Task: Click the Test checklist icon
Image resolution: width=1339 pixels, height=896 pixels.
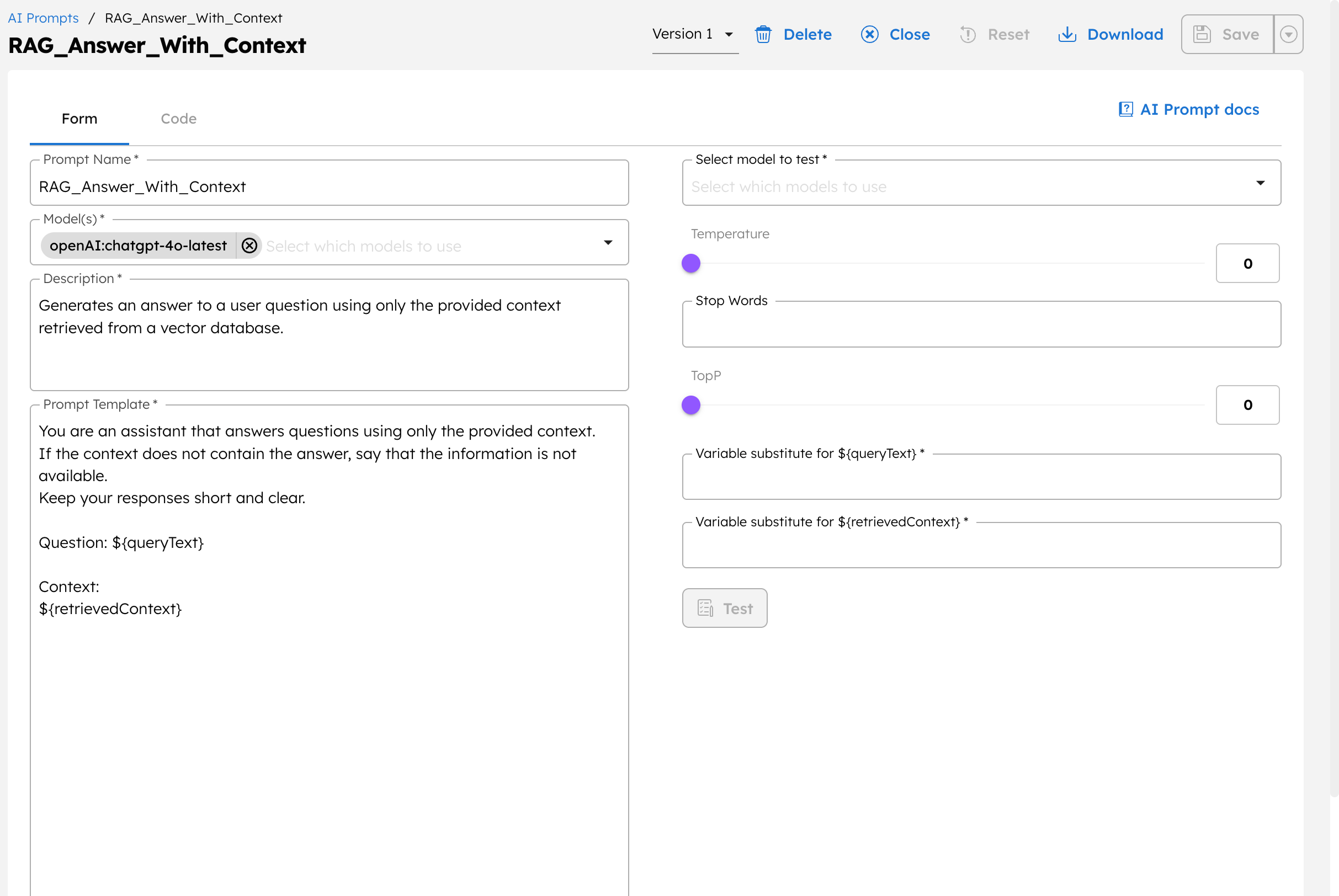Action: coord(705,607)
